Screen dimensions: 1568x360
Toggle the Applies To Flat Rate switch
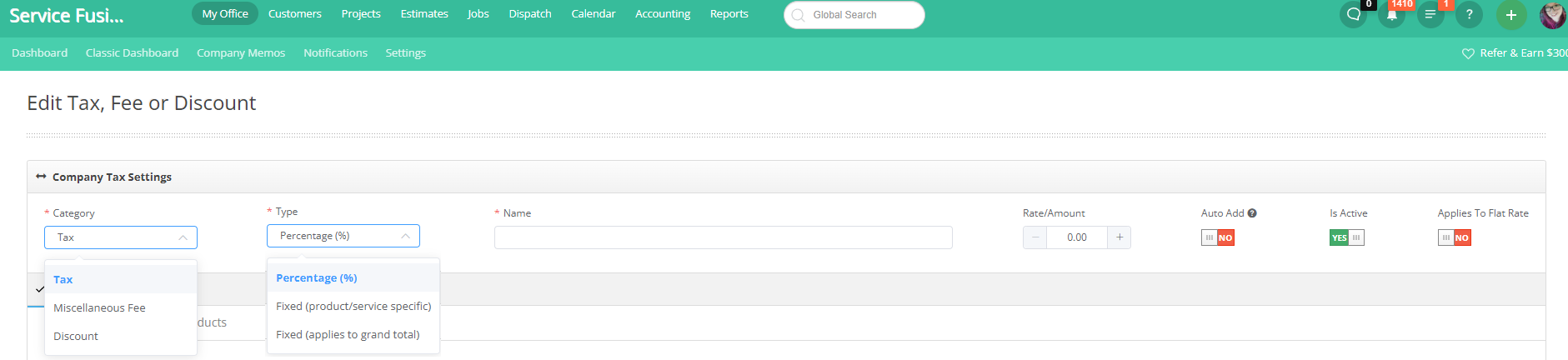(1455, 237)
